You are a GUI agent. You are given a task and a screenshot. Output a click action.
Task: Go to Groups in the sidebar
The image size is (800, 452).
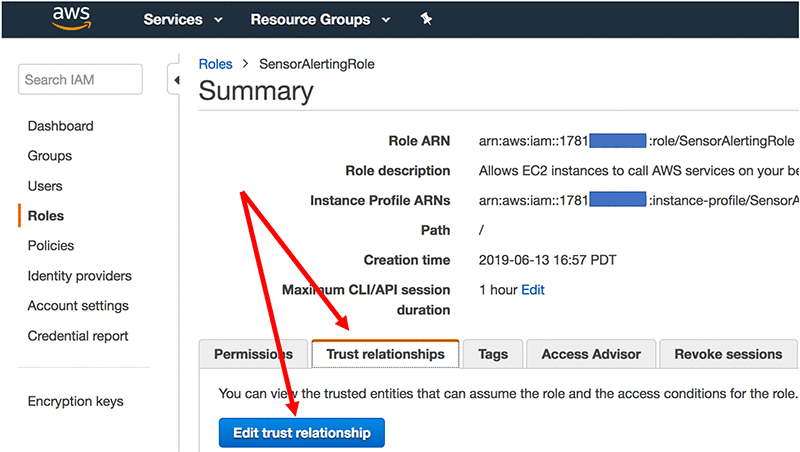(50, 156)
